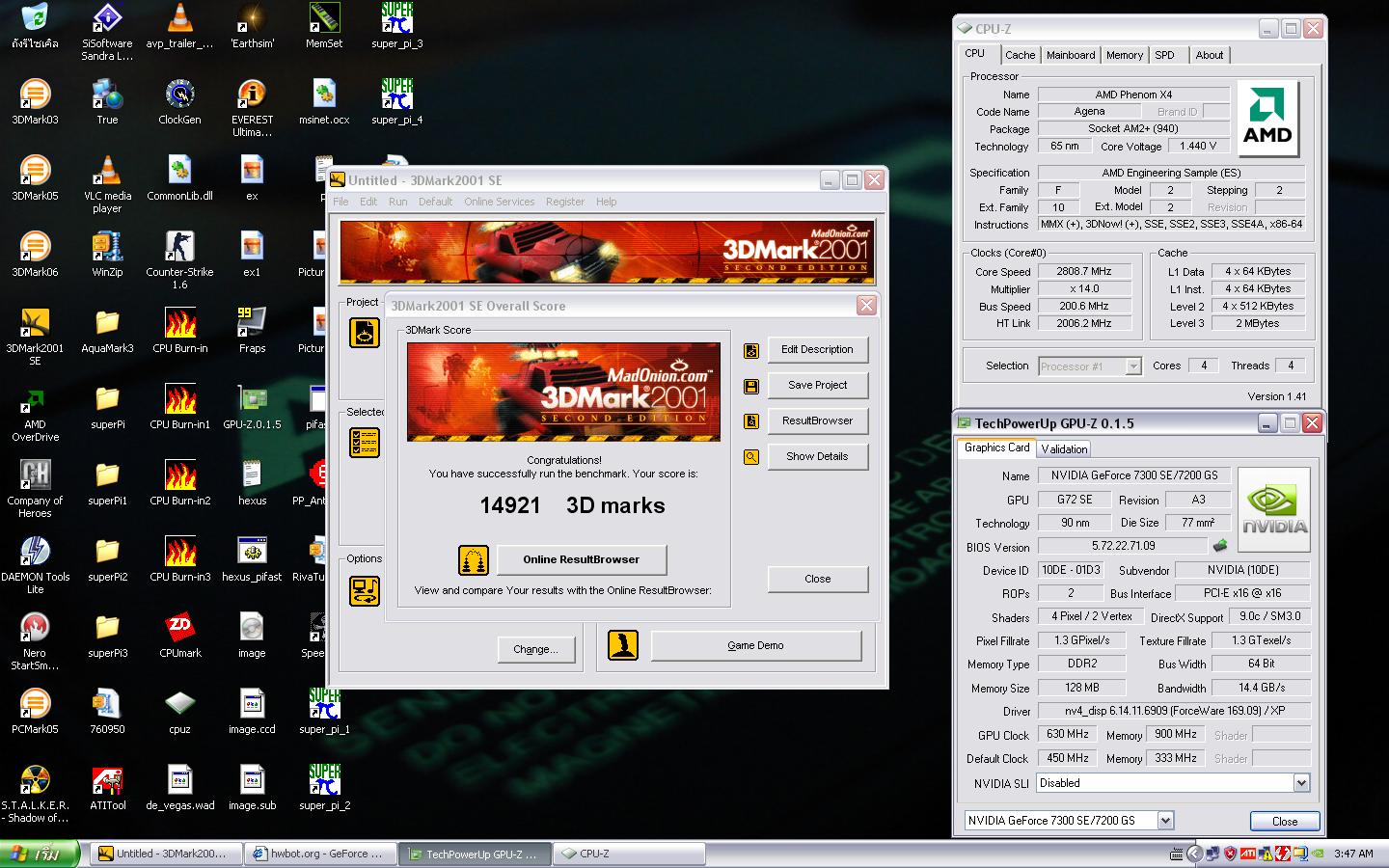Open the Help menu in 3DMark2001 SE
The width and height of the screenshot is (1389, 868).
coord(606,202)
